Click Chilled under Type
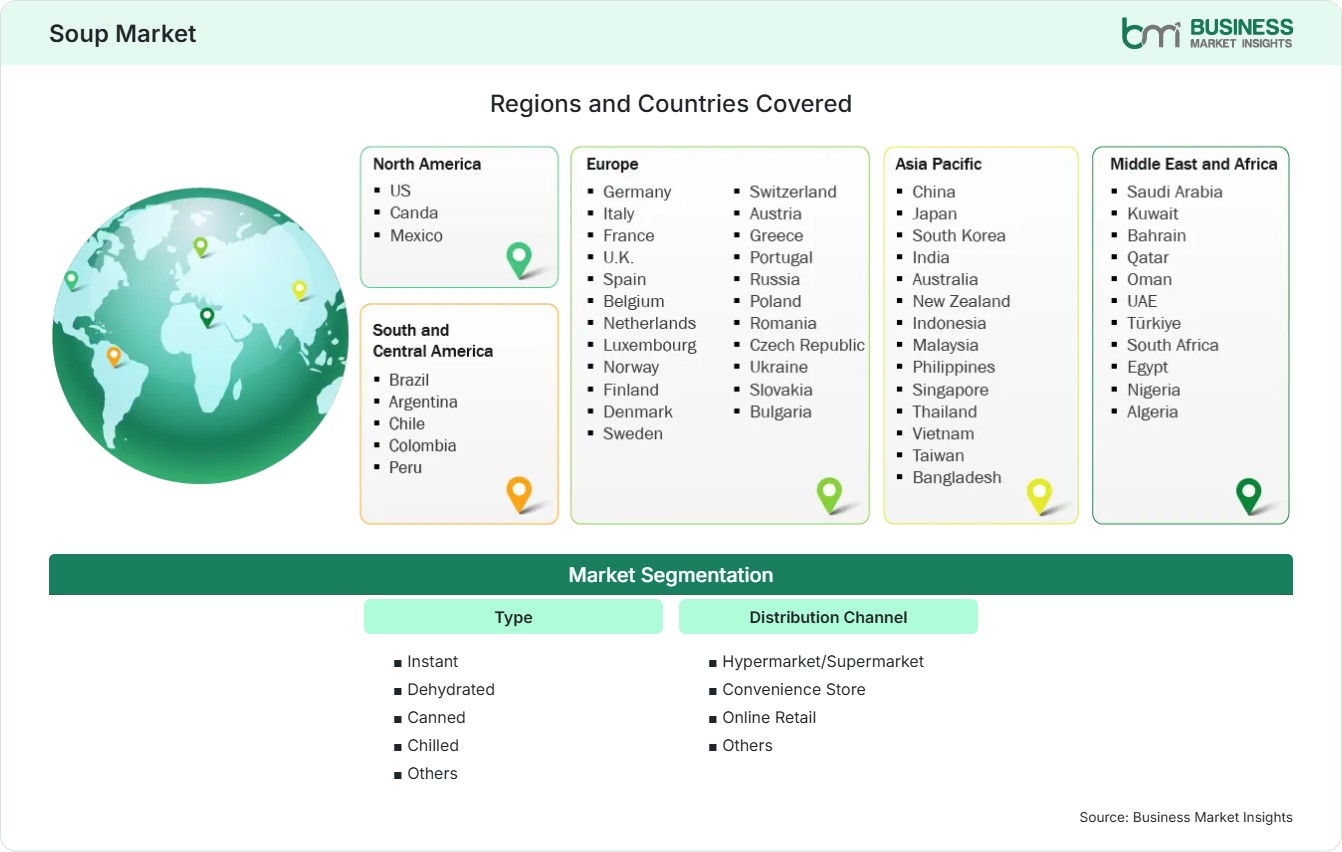The width and height of the screenshot is (1342, 852). pos(433,746)
